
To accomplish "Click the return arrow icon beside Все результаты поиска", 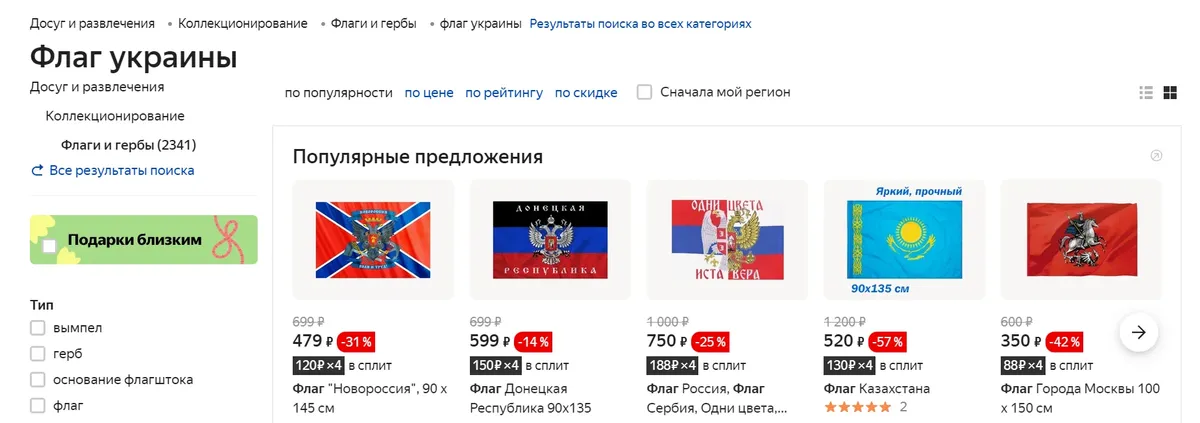I will 38,171.
